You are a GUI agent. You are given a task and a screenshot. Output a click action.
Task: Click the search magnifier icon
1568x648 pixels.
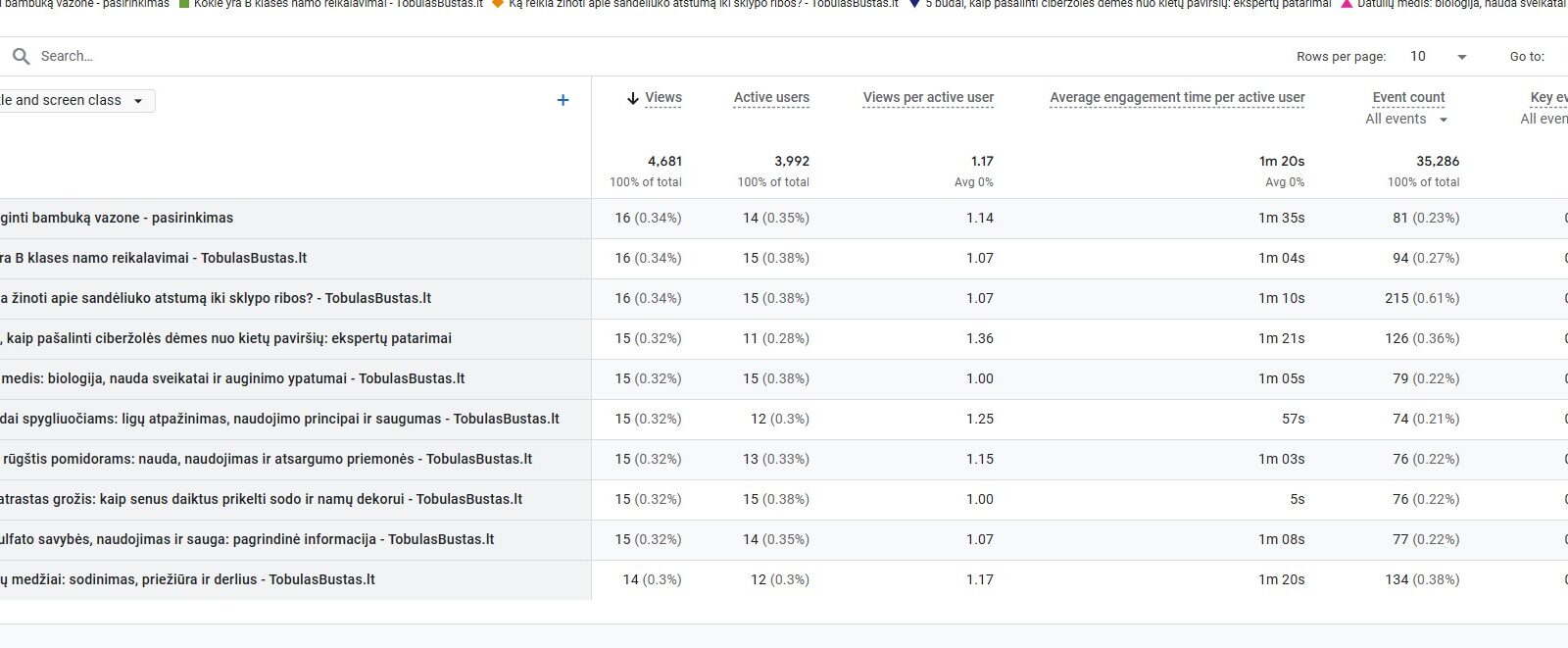(21, 57)
